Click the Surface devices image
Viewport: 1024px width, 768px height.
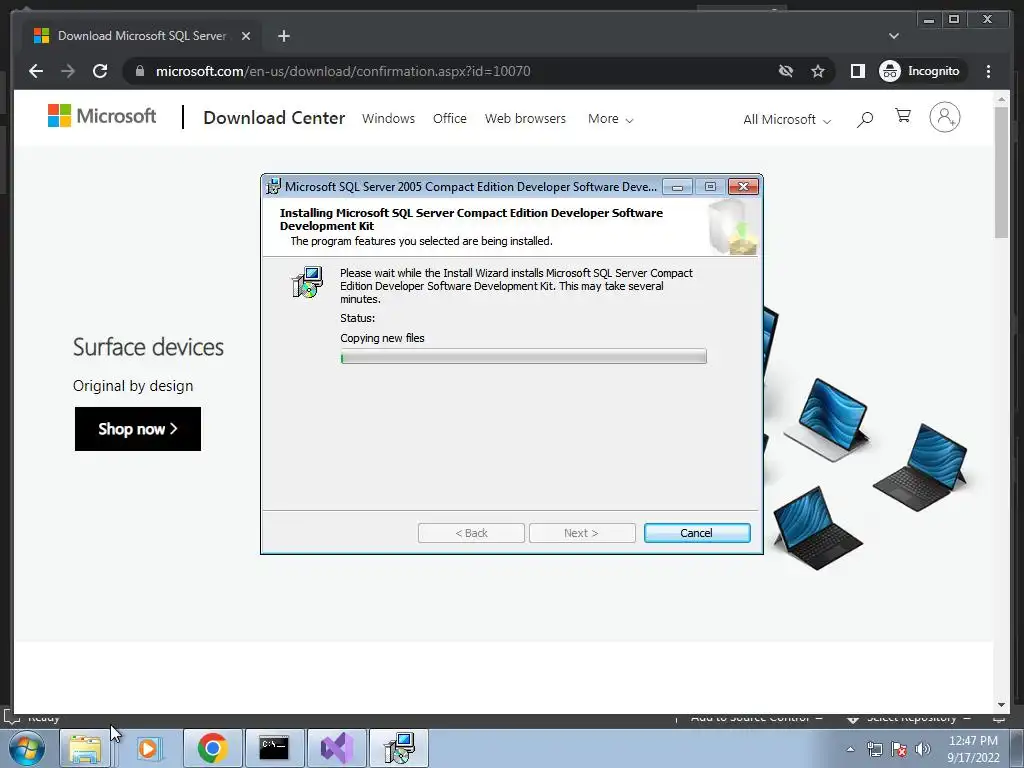click(869, 438)
